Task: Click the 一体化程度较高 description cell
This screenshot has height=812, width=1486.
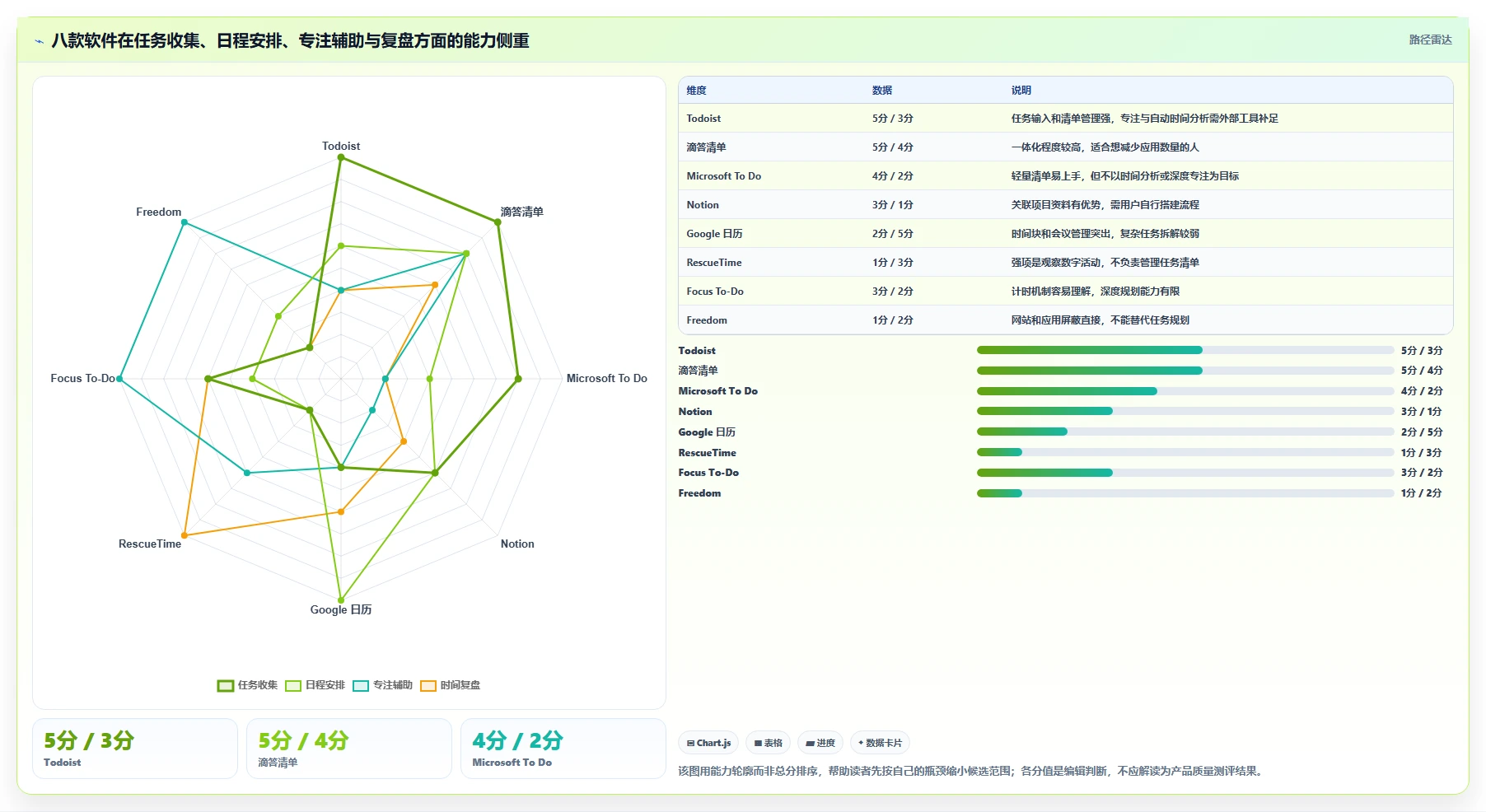Action: pyautogui.click(x=1105, y=147)
